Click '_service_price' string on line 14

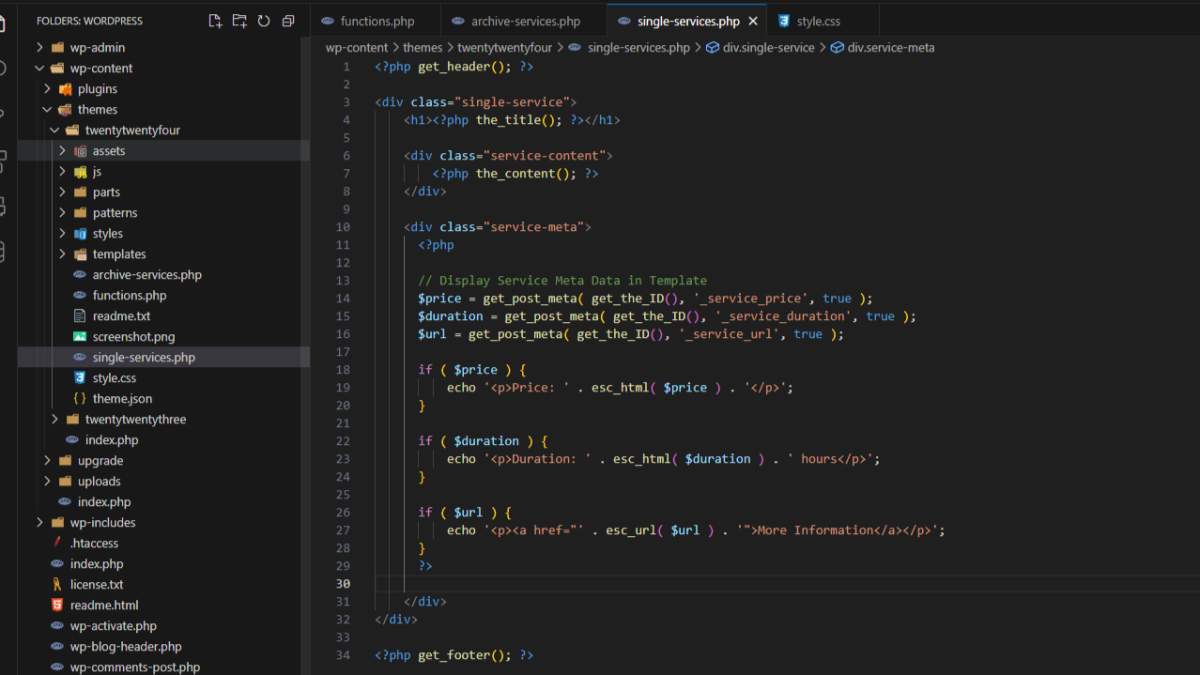751,298
